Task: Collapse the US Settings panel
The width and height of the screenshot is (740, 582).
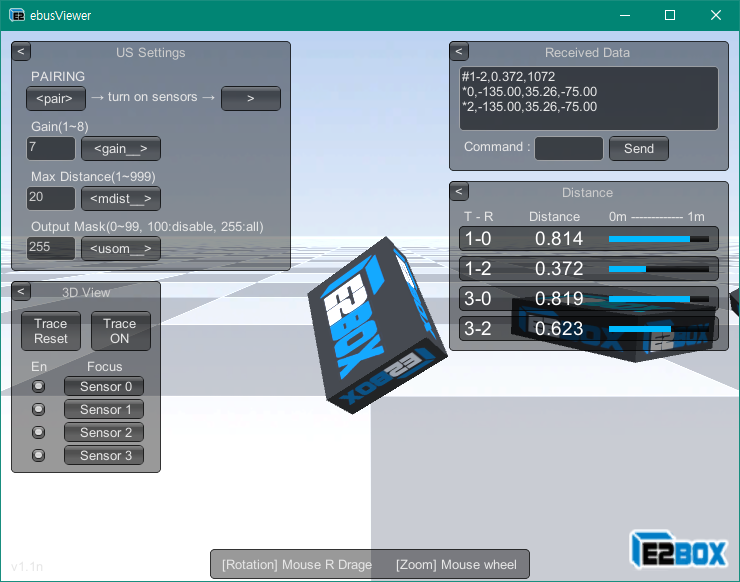Action: point(21,51)
